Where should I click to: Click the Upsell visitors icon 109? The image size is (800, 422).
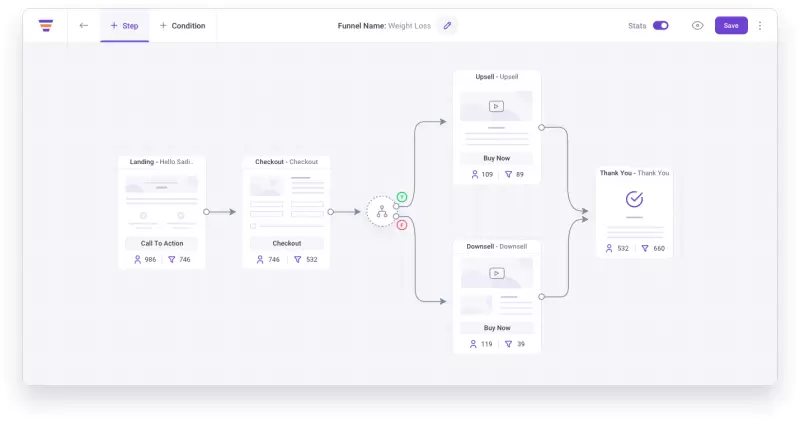(474, 174)
